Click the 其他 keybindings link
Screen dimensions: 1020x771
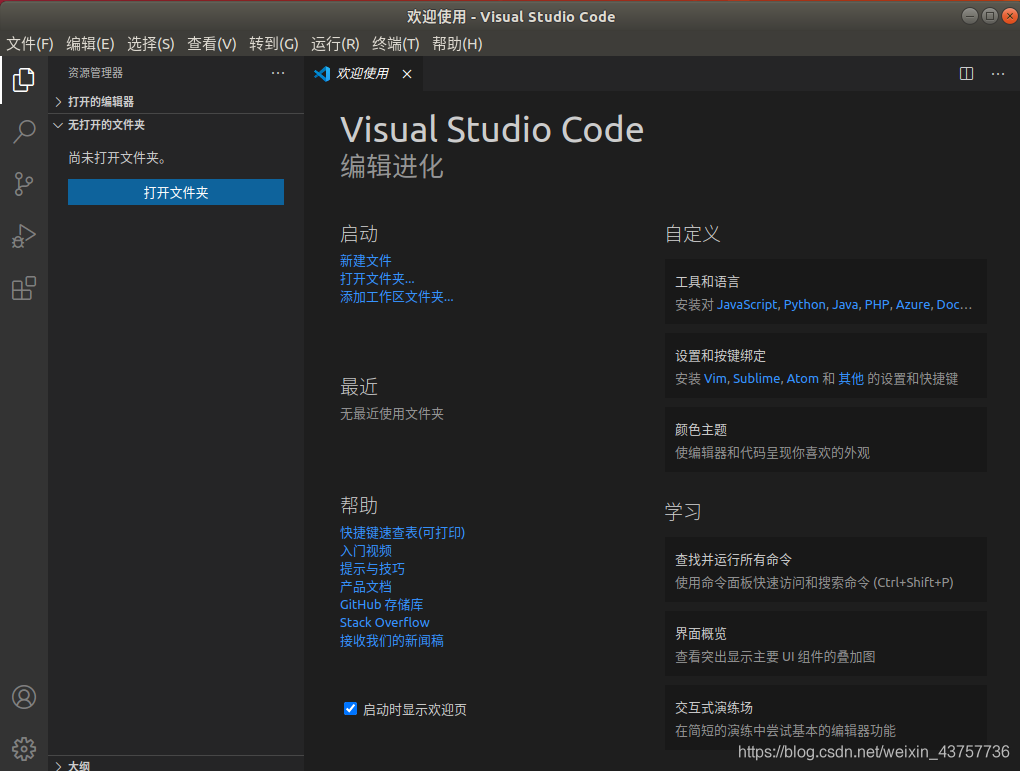(x=851, y=379)
